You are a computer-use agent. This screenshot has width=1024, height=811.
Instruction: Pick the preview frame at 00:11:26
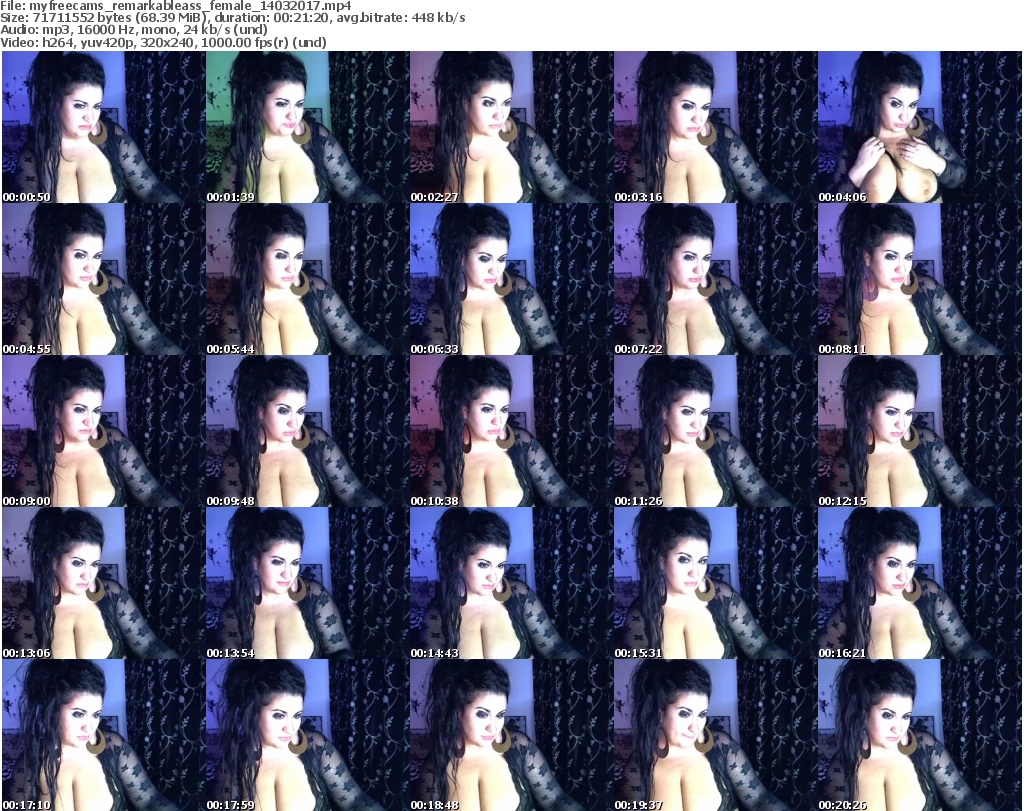(x=715, y=432)
